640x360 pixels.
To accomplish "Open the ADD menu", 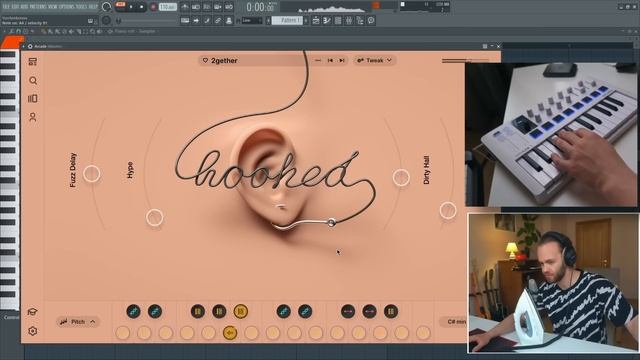I will 25,7.
